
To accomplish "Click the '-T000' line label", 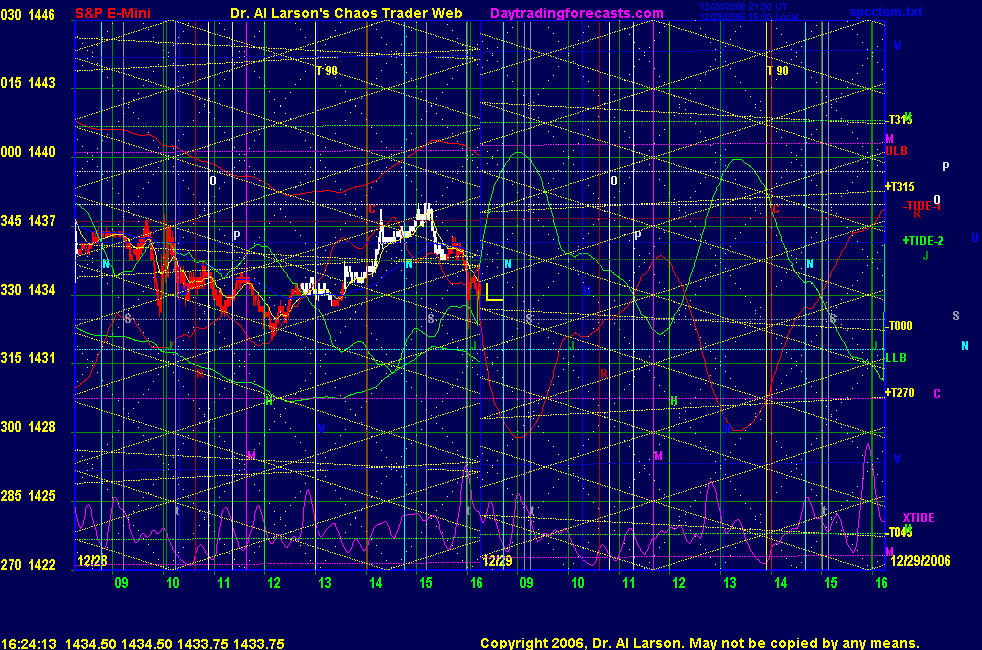I will pos(899,326).
